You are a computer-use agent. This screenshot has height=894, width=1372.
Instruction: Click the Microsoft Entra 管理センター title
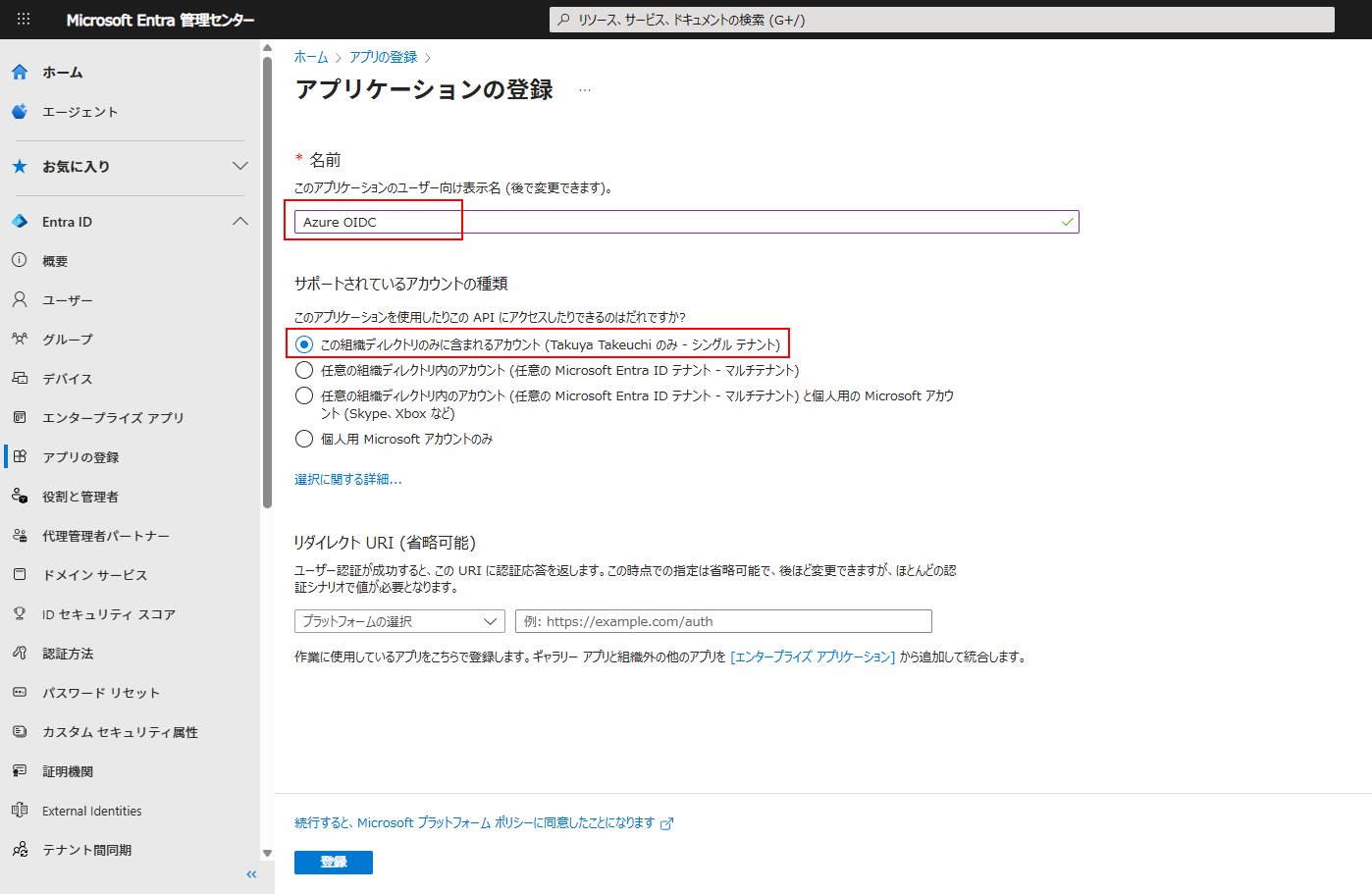(160, 20)
